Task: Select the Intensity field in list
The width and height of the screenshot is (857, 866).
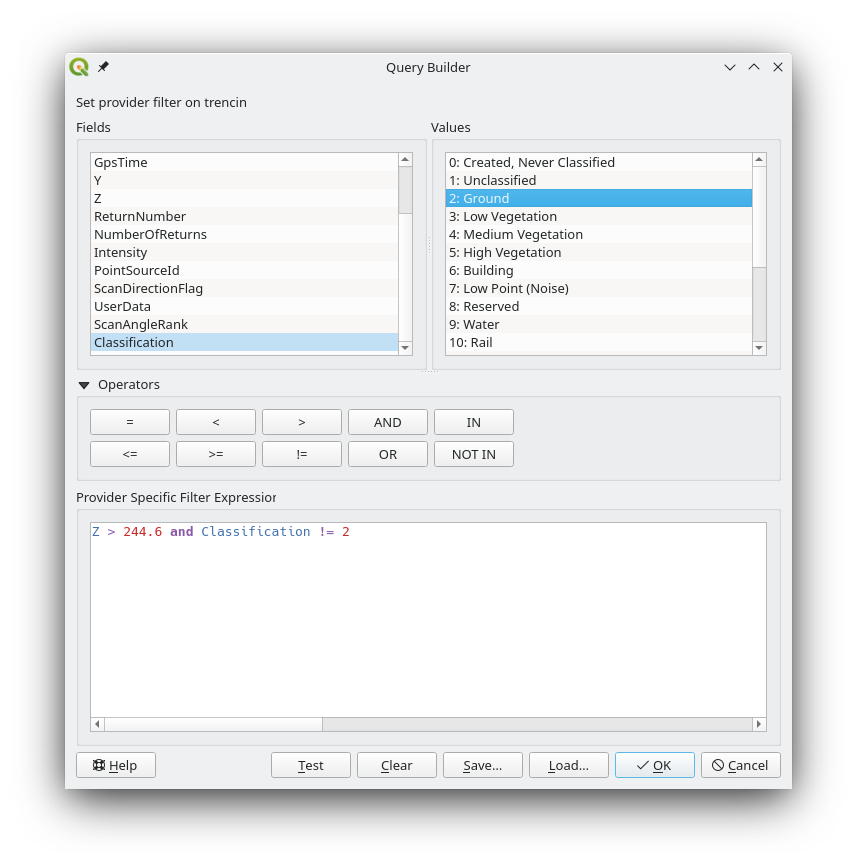Action: [120, 252]
